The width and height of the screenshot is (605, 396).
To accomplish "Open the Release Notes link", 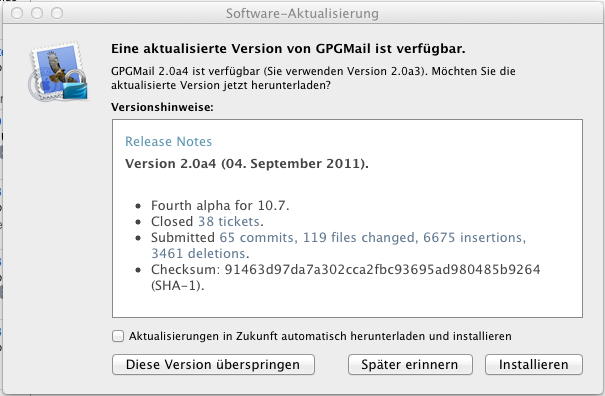I will (x=169, y=141).
